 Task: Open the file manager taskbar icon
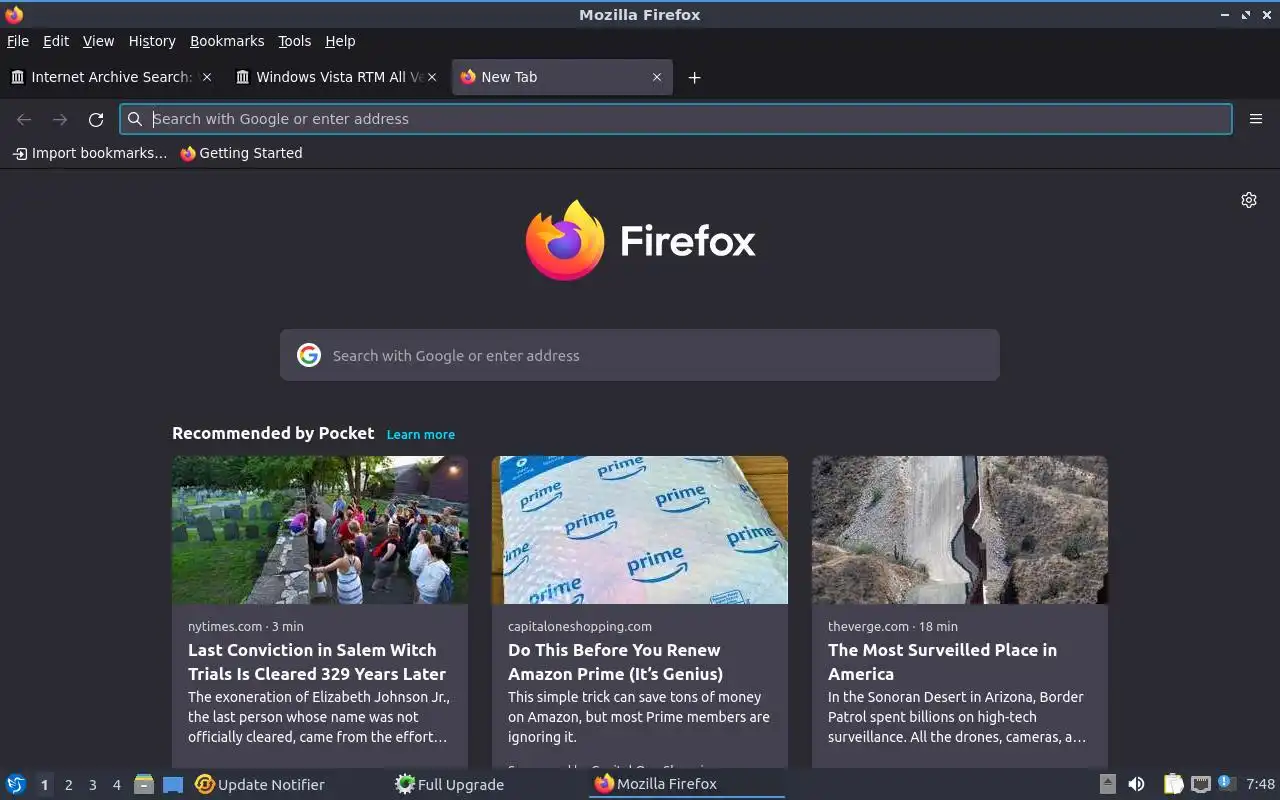click(x=144, y=784)
